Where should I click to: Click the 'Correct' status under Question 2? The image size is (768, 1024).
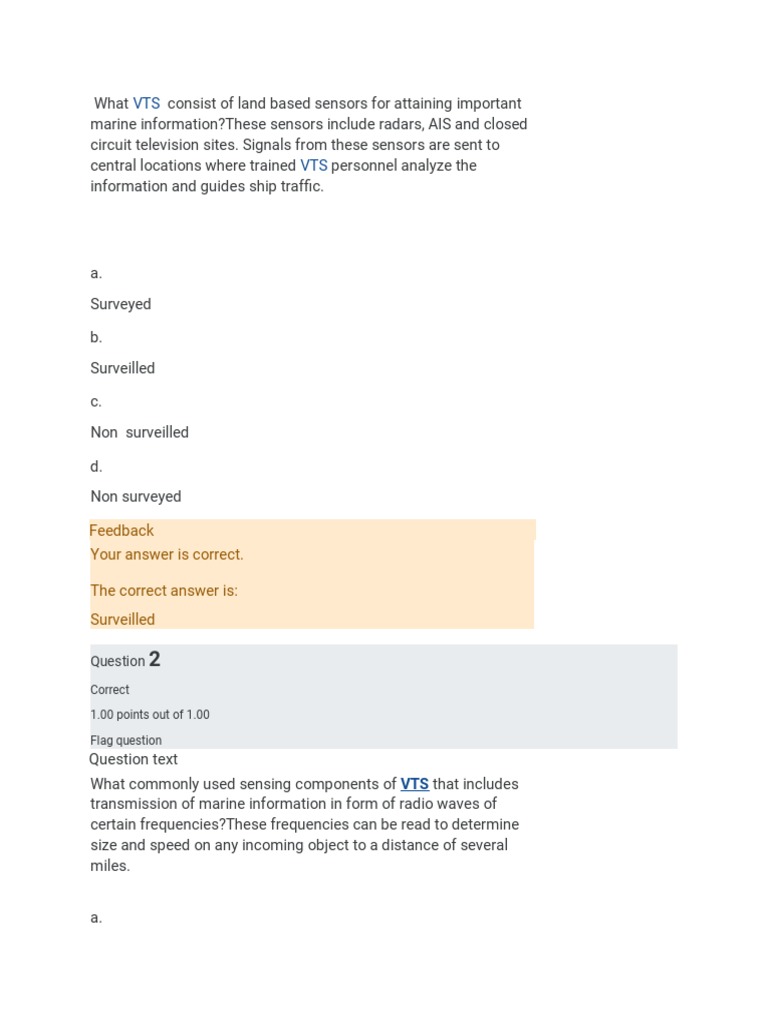pos(110,690)
